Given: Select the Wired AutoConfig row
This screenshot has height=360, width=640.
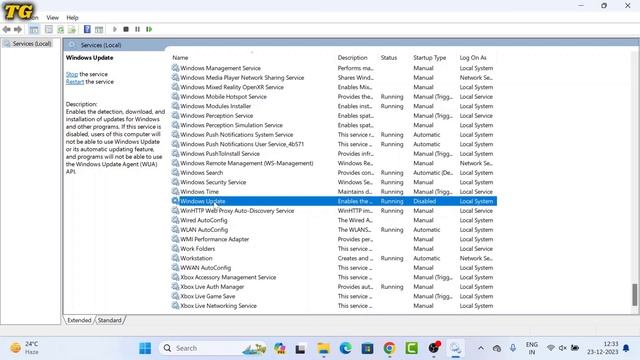Looking at the screenshot, I should [x=334, y=220].
